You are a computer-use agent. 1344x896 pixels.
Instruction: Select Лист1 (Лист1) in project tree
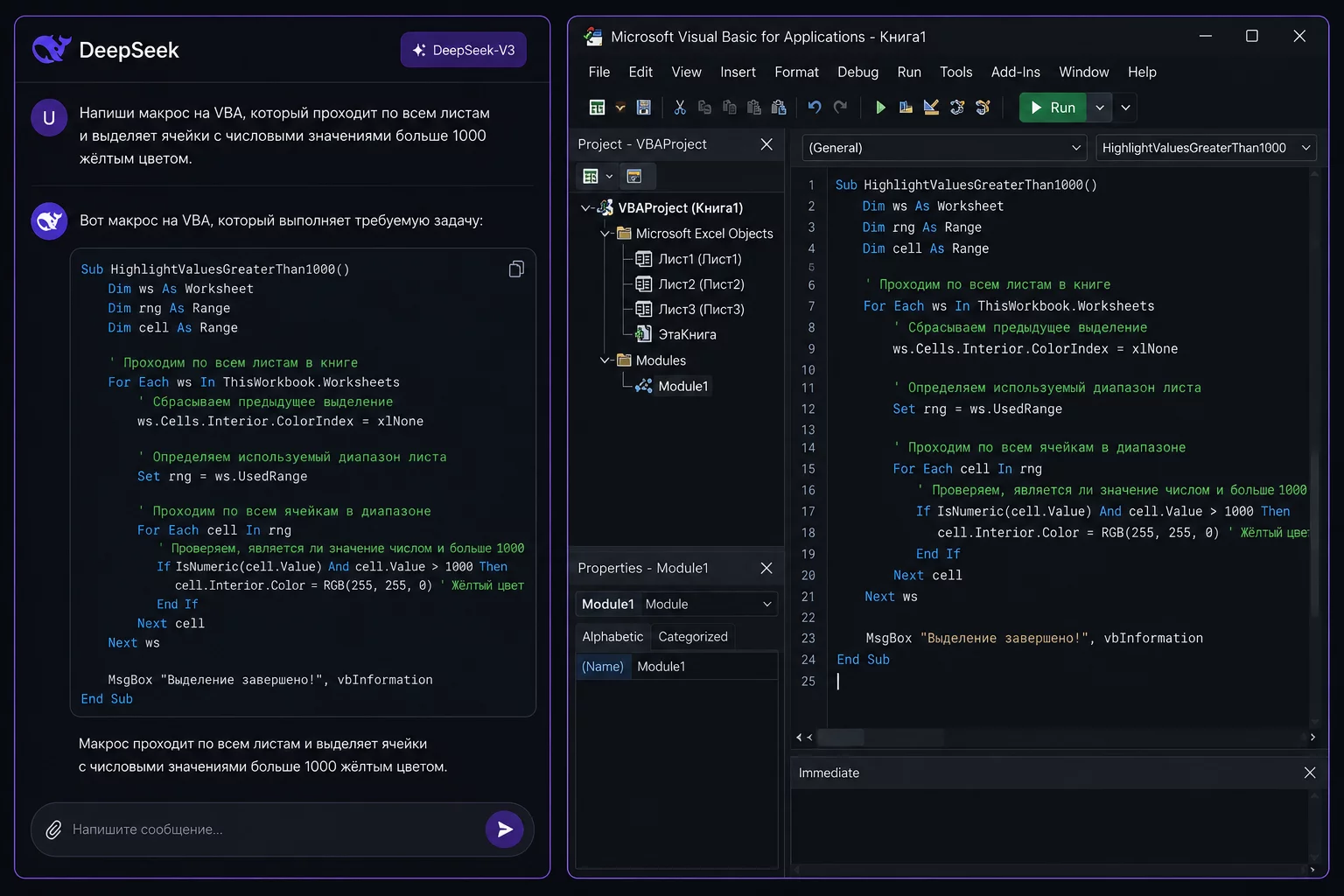(689, 259)
